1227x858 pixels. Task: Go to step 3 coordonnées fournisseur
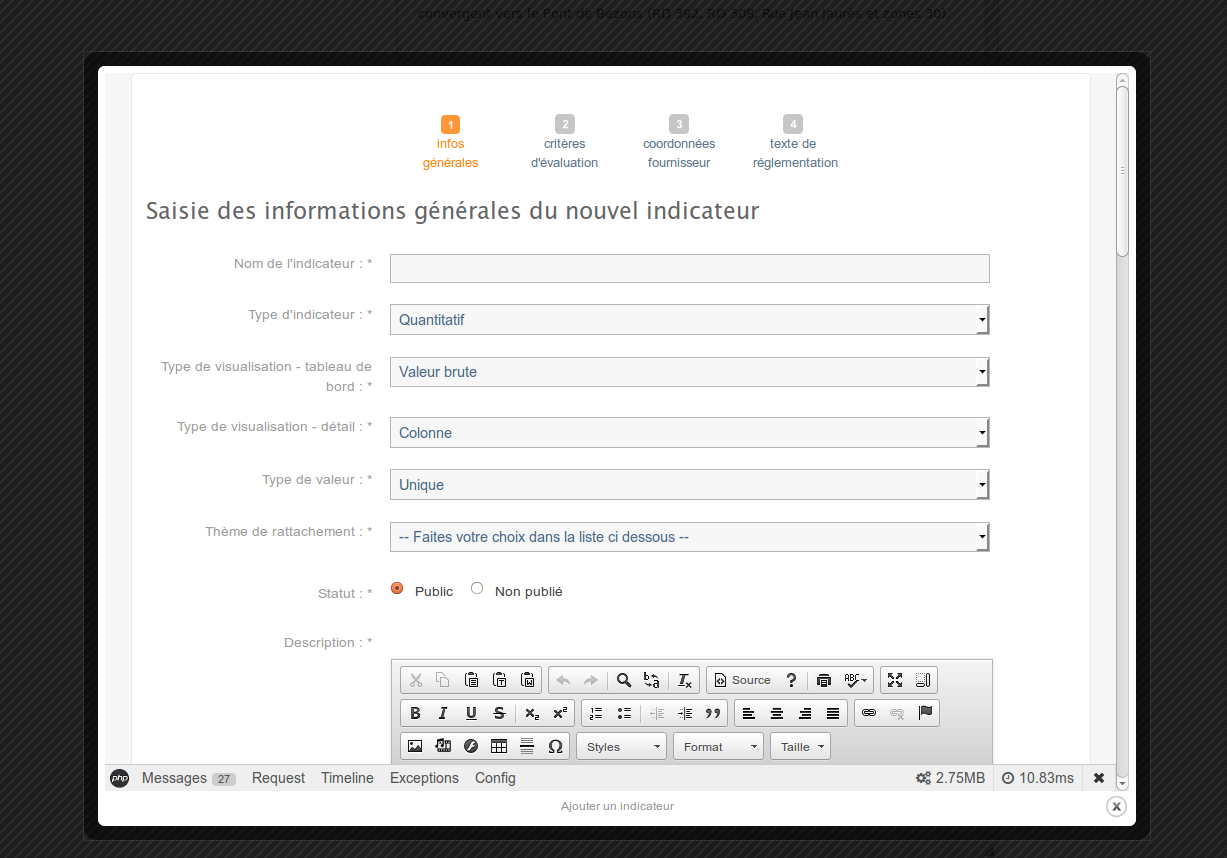click(x=679, y=143)
